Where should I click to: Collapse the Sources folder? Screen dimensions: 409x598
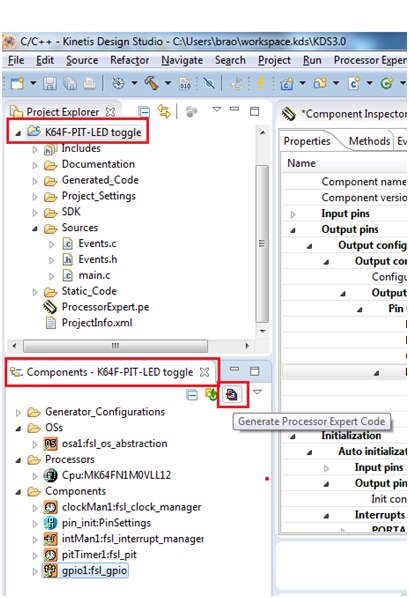click(35, 229)
